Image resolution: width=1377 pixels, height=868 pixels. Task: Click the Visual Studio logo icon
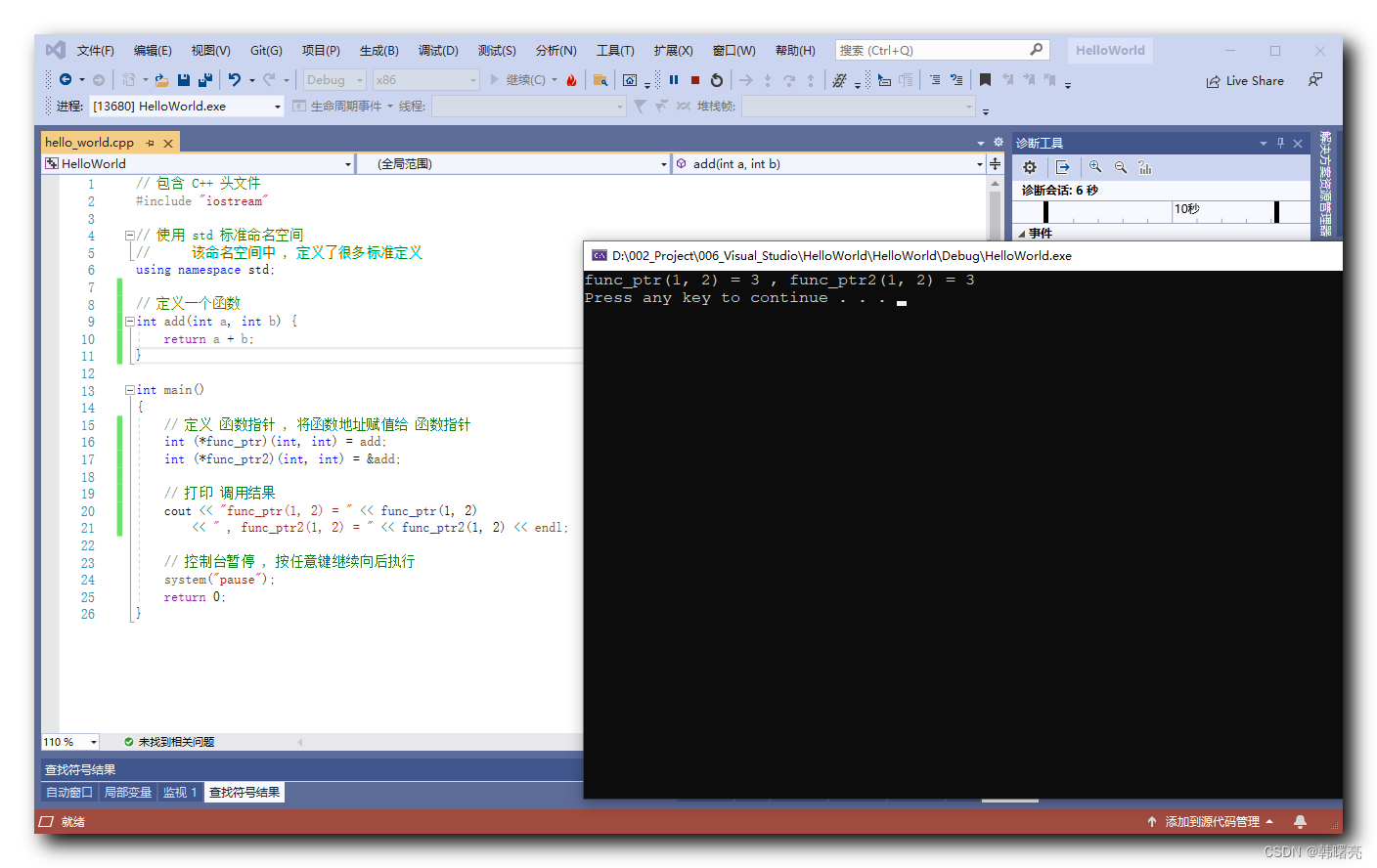(x=56, y=50)
